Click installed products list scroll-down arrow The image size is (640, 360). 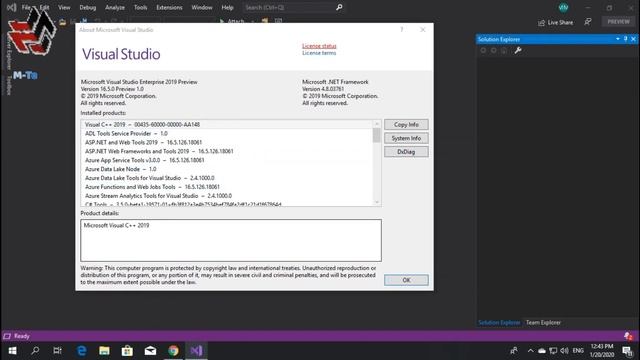point(377,202)
